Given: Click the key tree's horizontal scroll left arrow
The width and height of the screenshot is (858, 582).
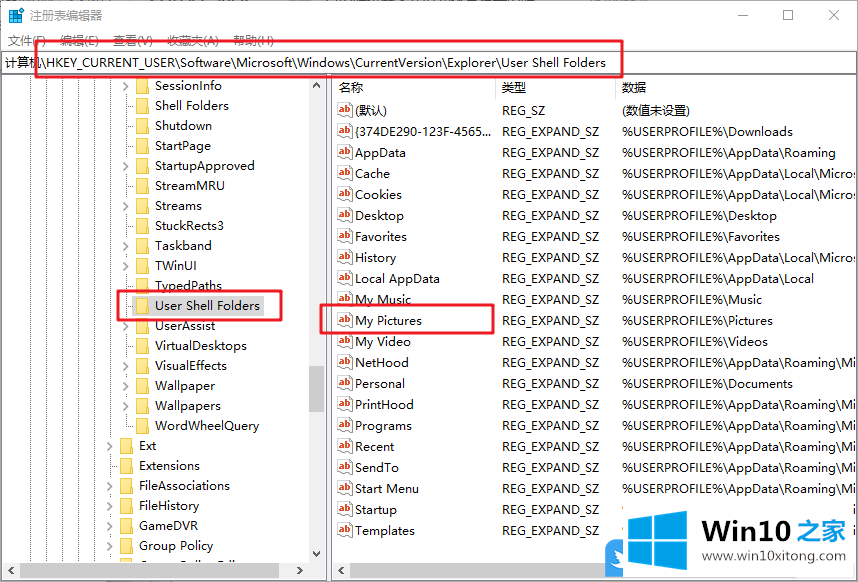Looking at the screenshot, I should 10,571.
